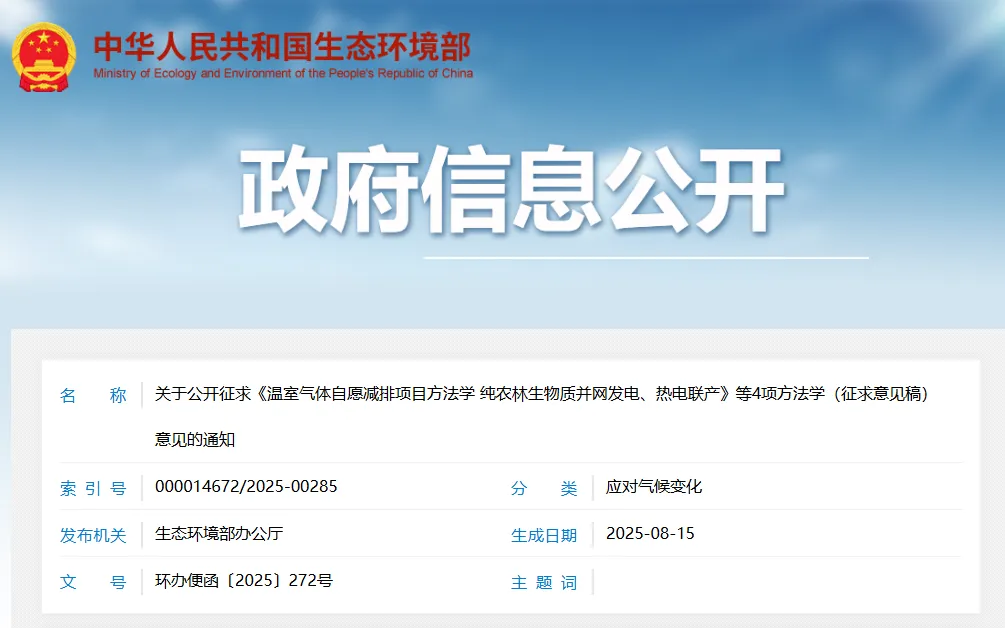Open the 中华人民共和国生态环境部 site title

click(x=283, y=47)
